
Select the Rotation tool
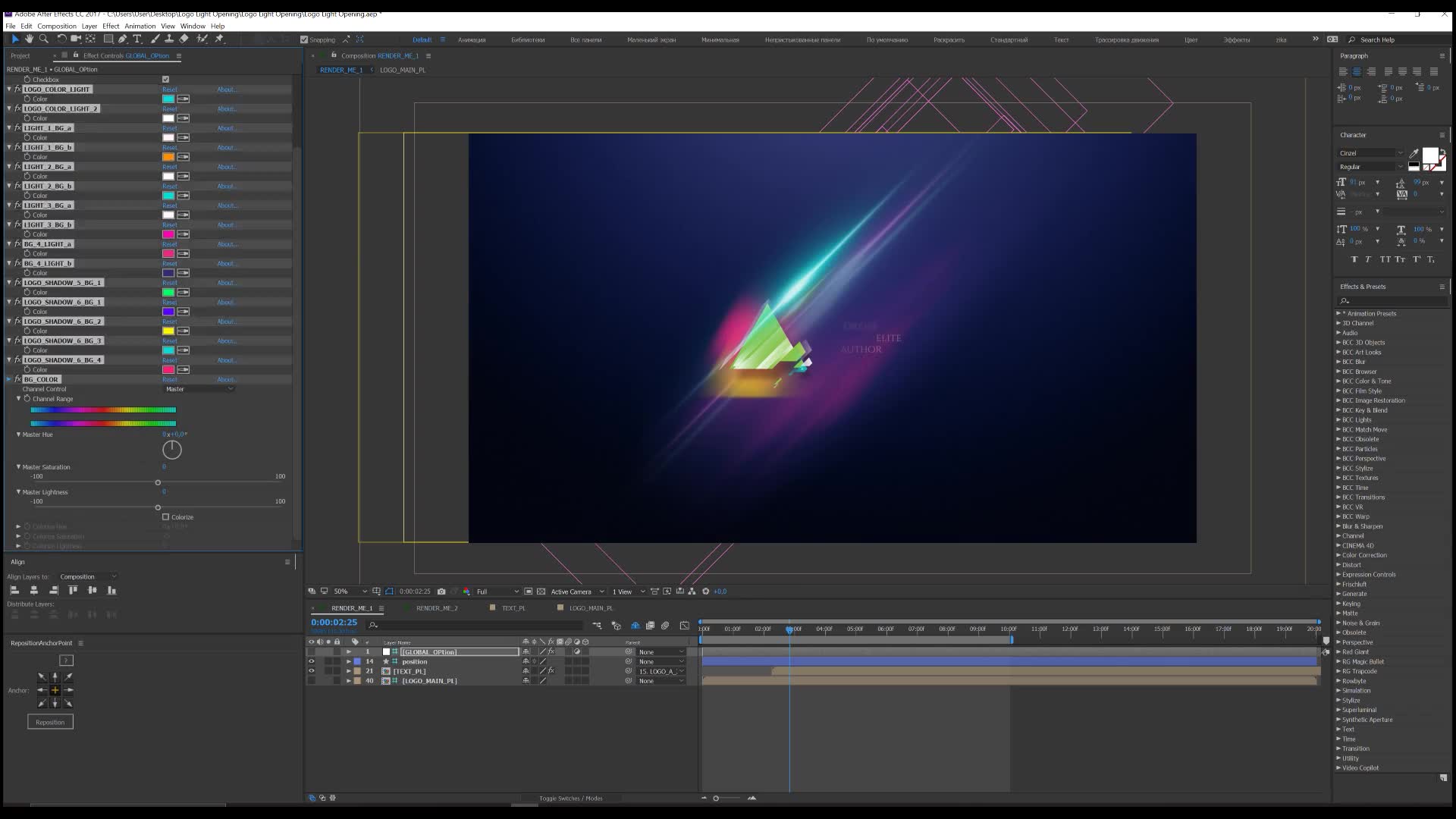point(61,39)
